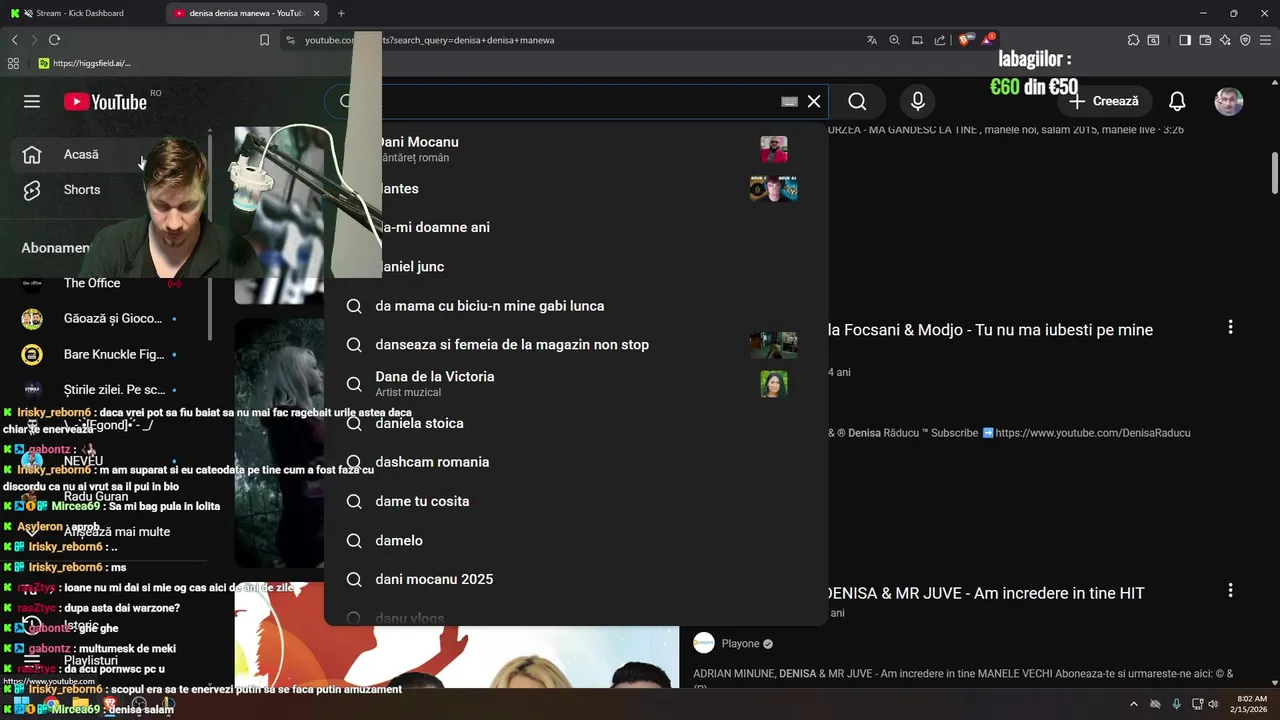Select suggestion damelo
This screenshot has height=720, width=1280.
[x=576, y=540]
